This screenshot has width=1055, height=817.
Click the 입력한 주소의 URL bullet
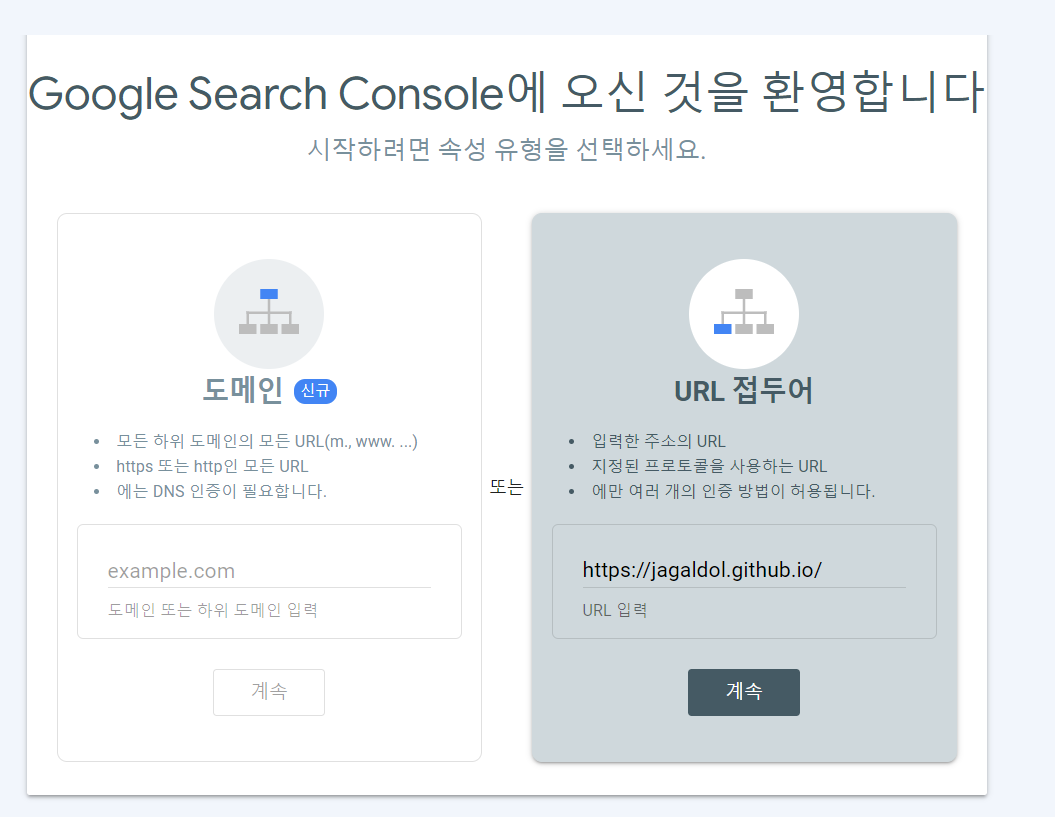(659, 441)
